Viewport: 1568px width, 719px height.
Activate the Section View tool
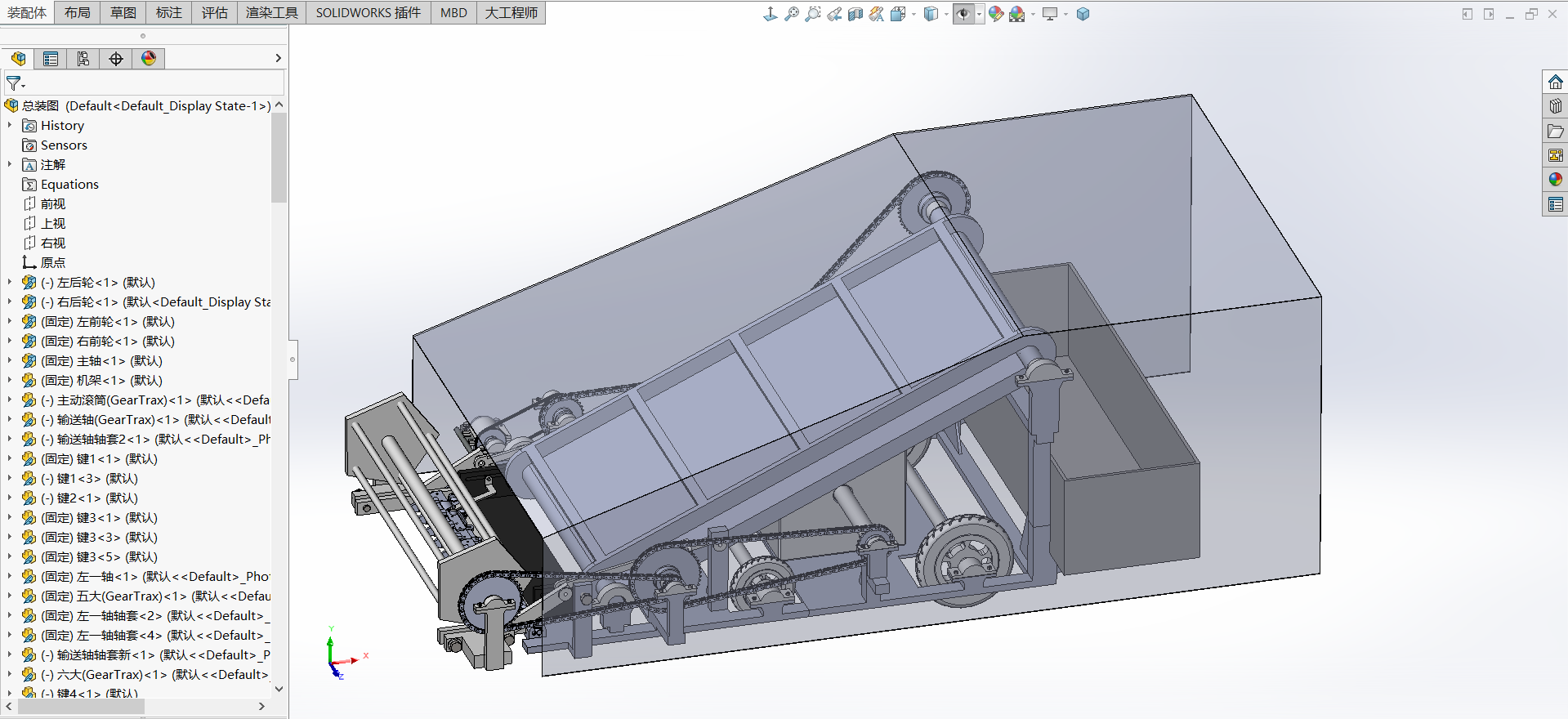855,14
